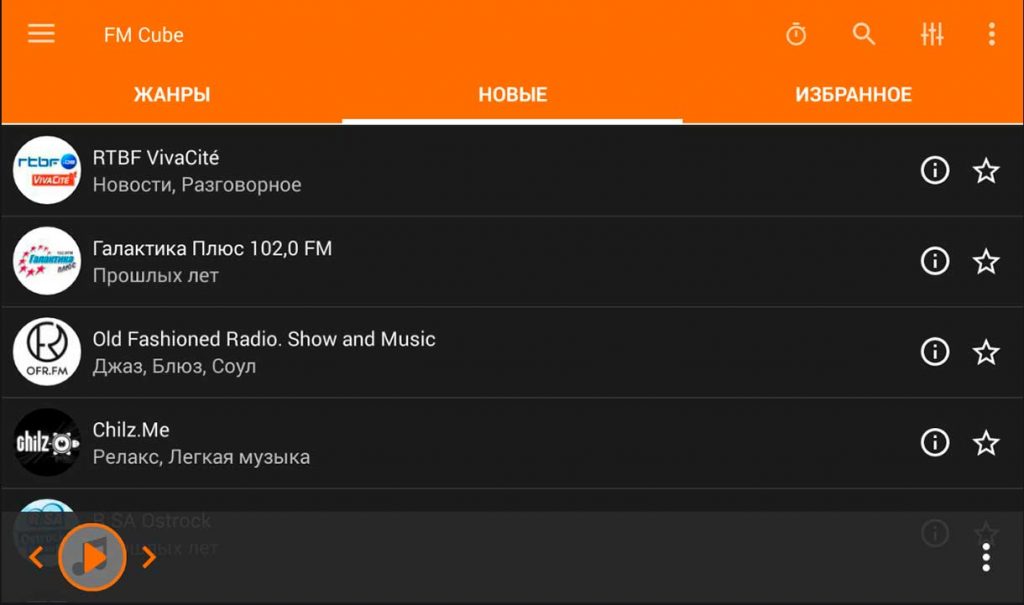Play Галактика Плюс 102,0 FM
Image resolution: width=1024 pixels, height=605 pixels.
coord(512,261)
